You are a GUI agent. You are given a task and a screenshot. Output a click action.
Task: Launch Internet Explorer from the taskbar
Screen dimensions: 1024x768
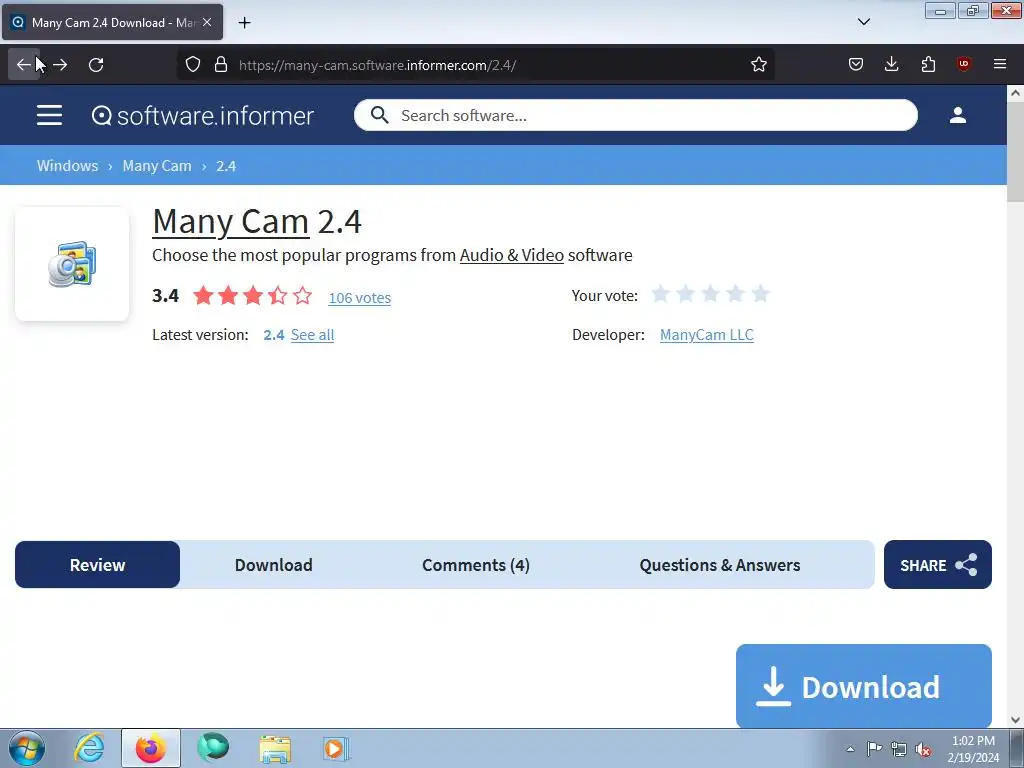89,748
